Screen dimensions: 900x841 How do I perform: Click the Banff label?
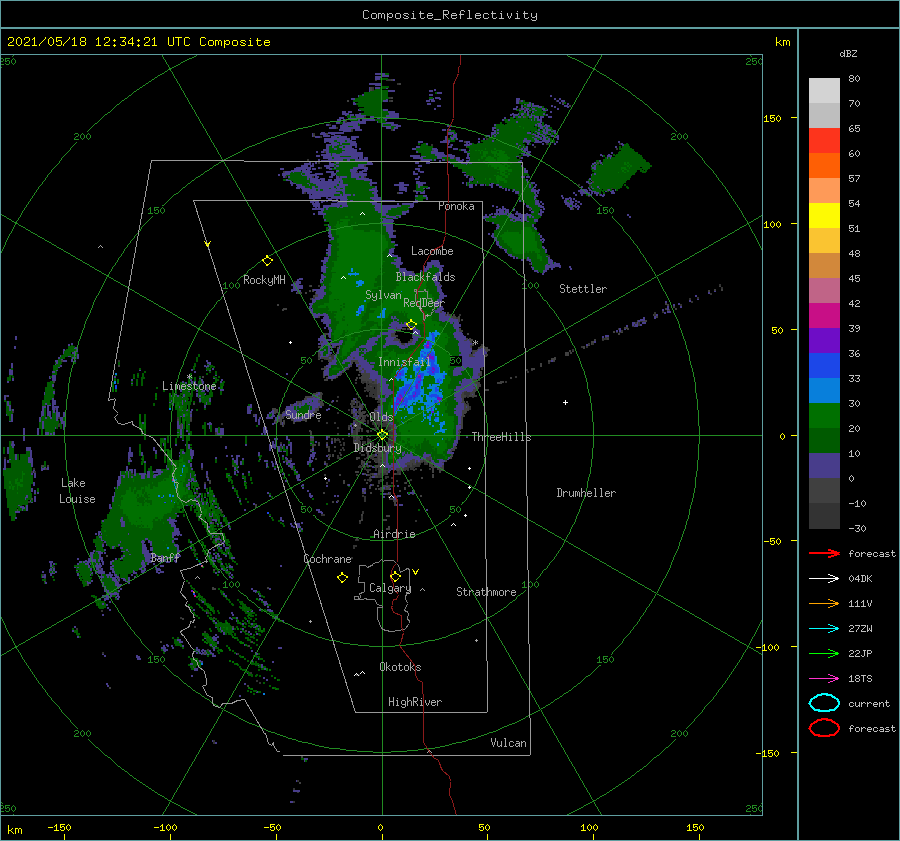pyautogui.click(x=165, y=558)
